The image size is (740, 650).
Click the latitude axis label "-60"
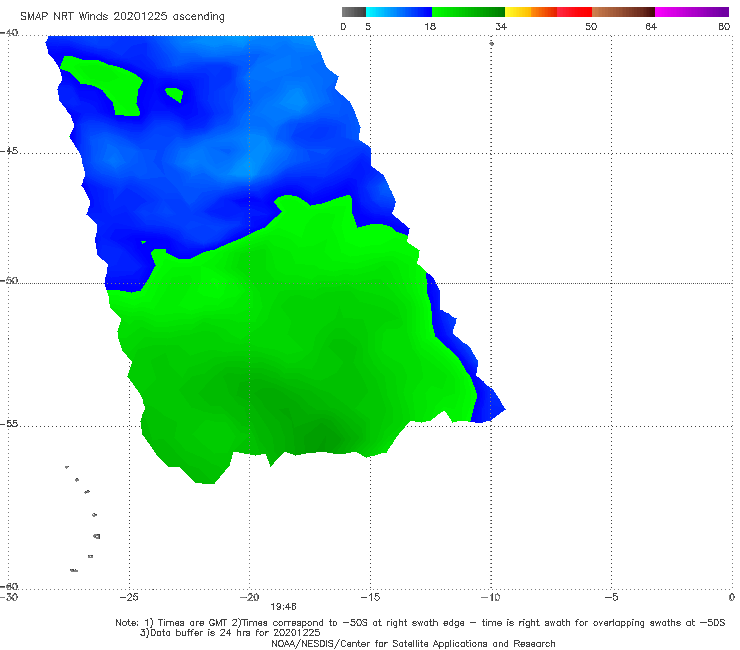point(9,586)
